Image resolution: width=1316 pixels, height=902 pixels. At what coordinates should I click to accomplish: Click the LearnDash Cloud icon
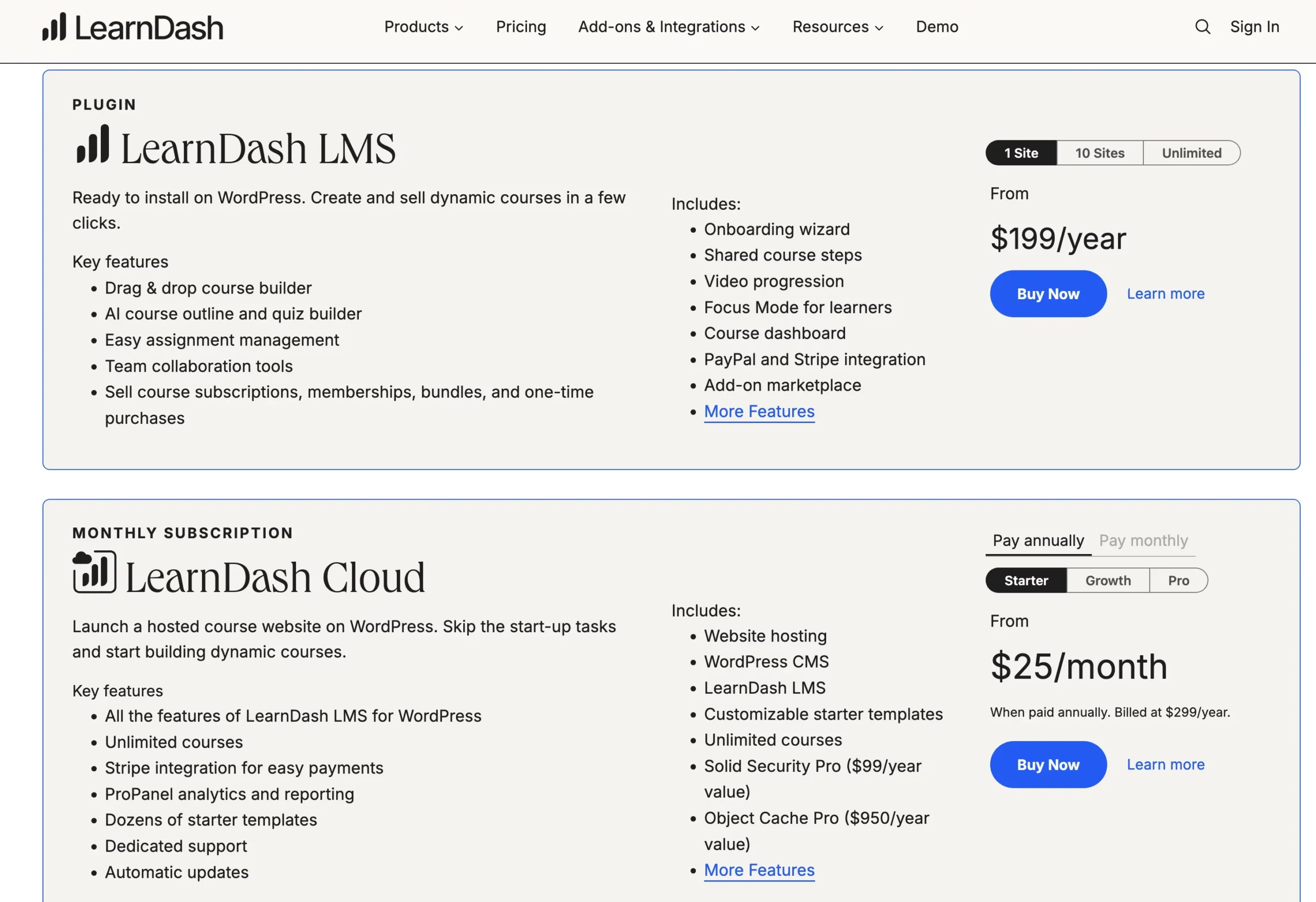tap(93, 572)
